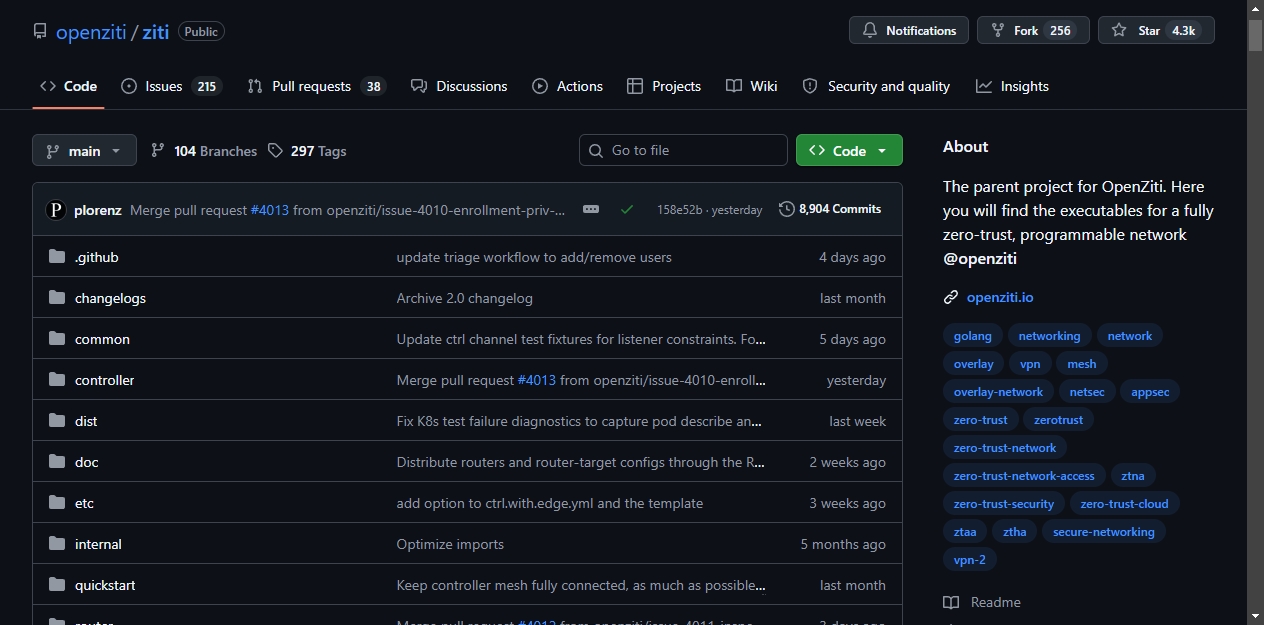Click the bell icon on Notifications
1264x625 pixels.
click(x=870, y=31)
